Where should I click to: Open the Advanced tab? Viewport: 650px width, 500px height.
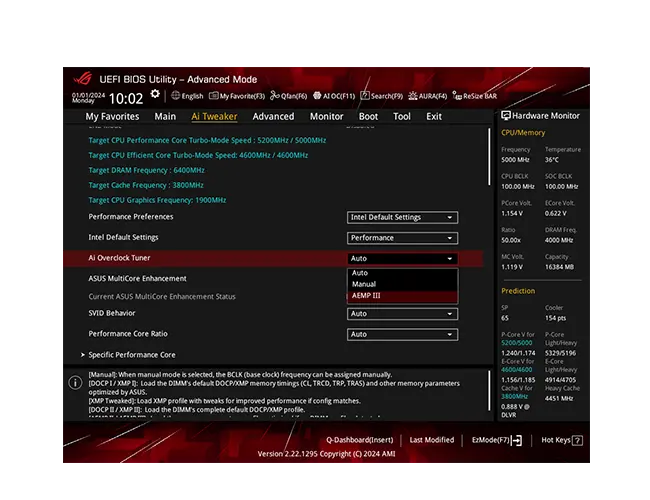(273, 117)
